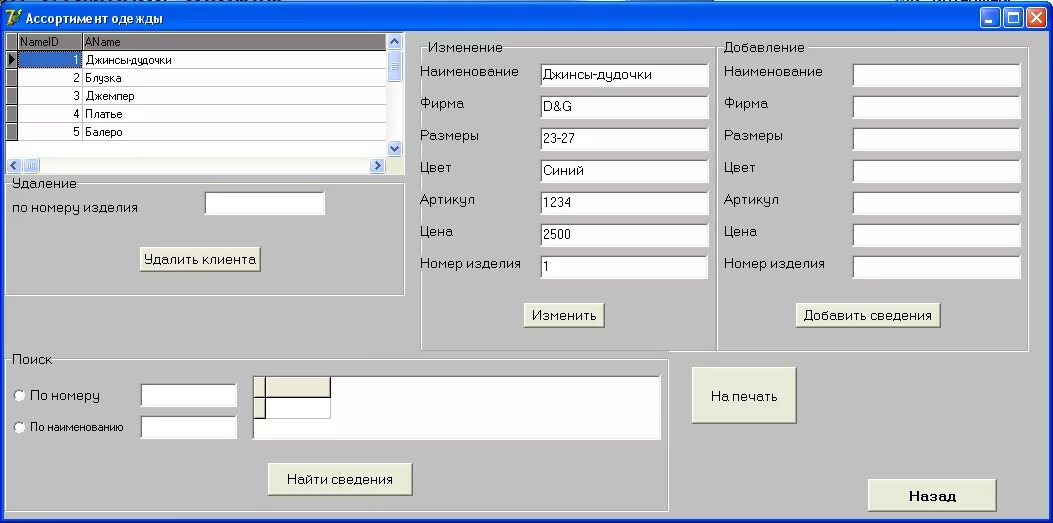Click the Изменение "Артикул" field containing 1234
Screen dimensions: 1053x523
624,203
